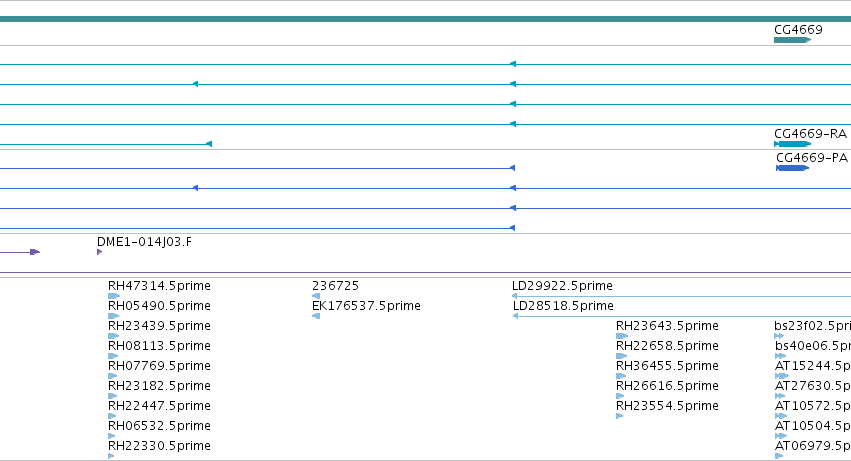This screenshot has height=461, width=851.
Task: Click the 236725 feature arrow
Action: coord(316,296)
